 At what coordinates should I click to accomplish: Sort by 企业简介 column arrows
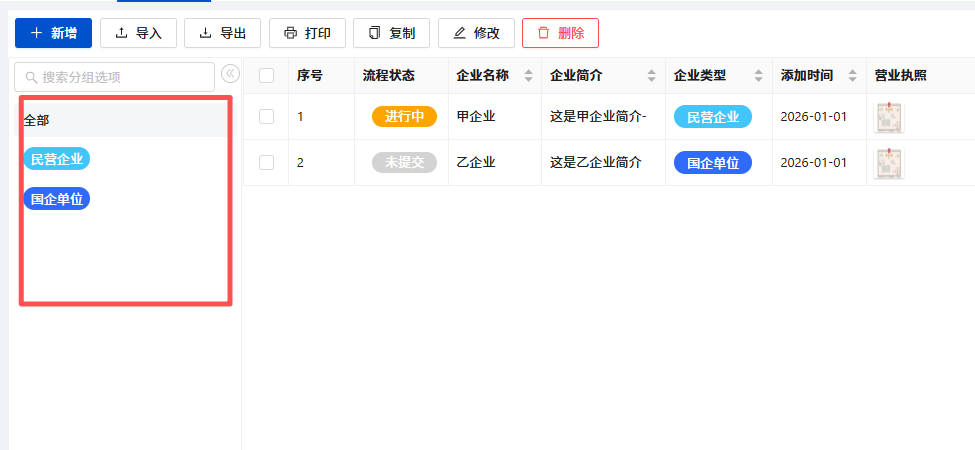pos(652,76)
